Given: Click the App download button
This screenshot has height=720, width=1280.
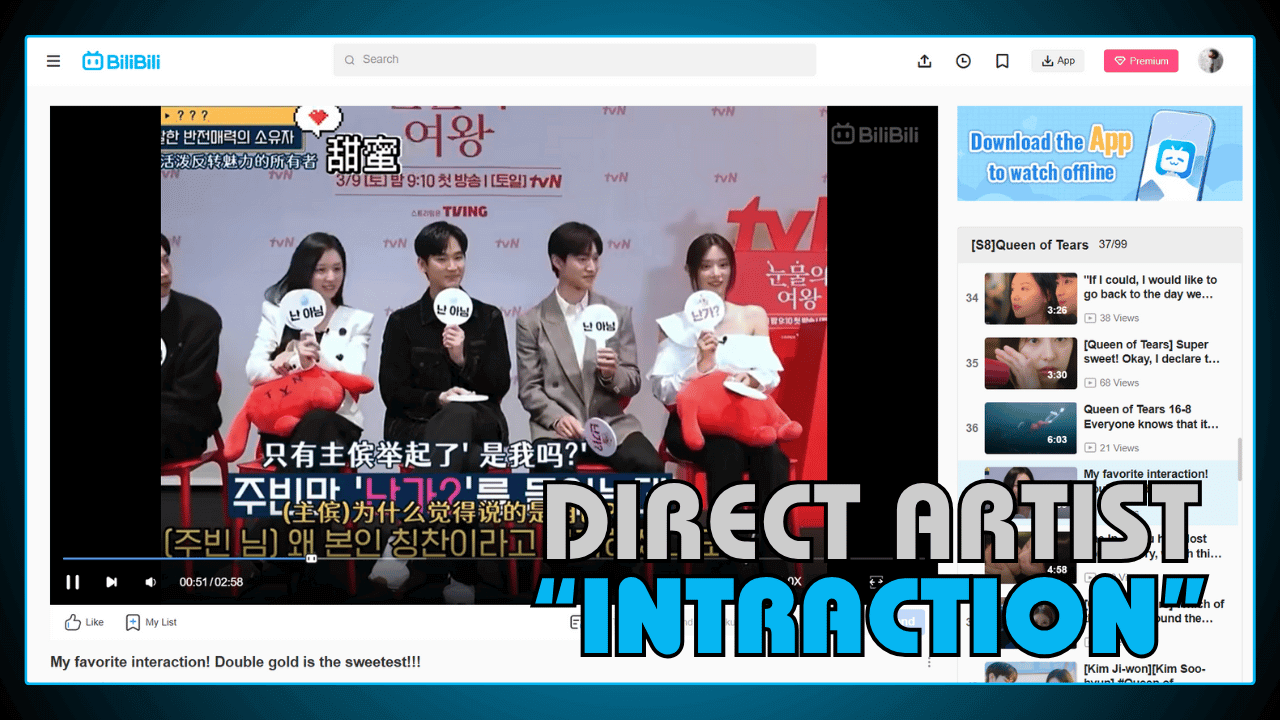Looking at the screenshot, I should click(1058, 61).
